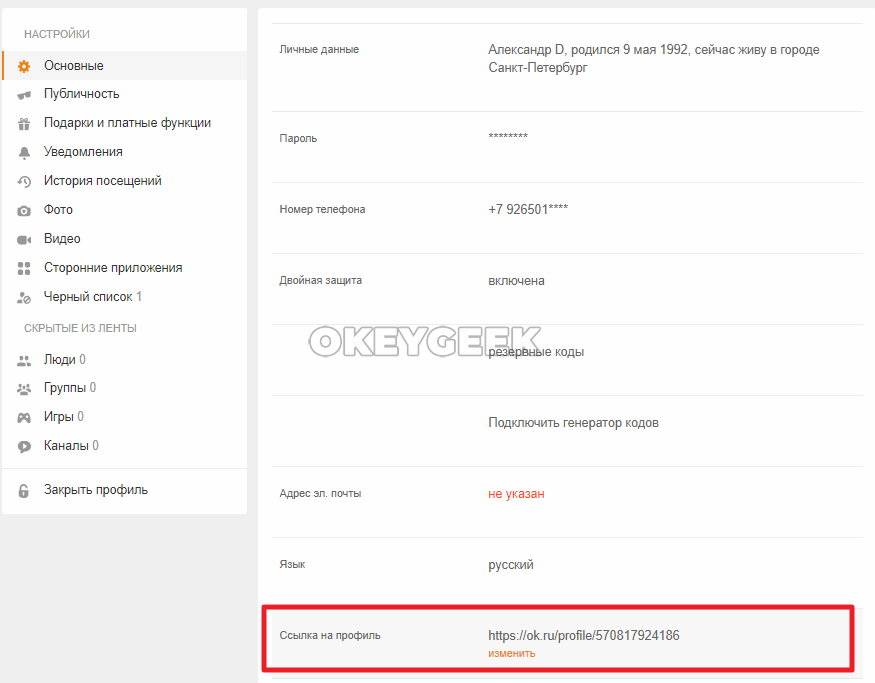The height and width of the screenshot is (683, 875).
Task: Click the gear icon next to Основные
Action: point(24,66)
